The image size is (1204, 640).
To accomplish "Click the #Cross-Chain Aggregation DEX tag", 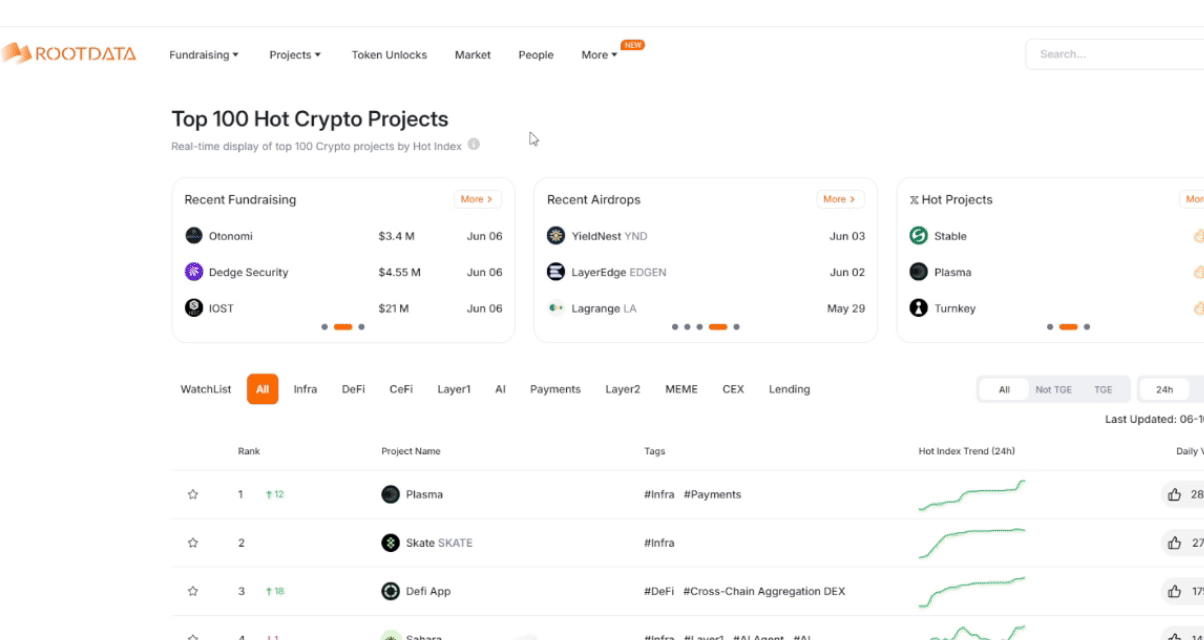I will [764, 591].
